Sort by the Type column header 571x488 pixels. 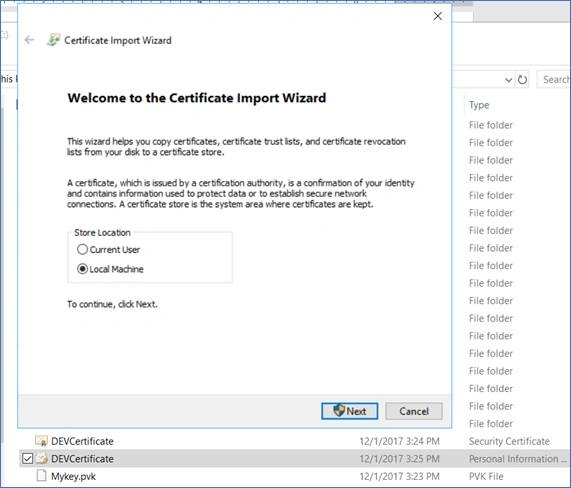479,105
